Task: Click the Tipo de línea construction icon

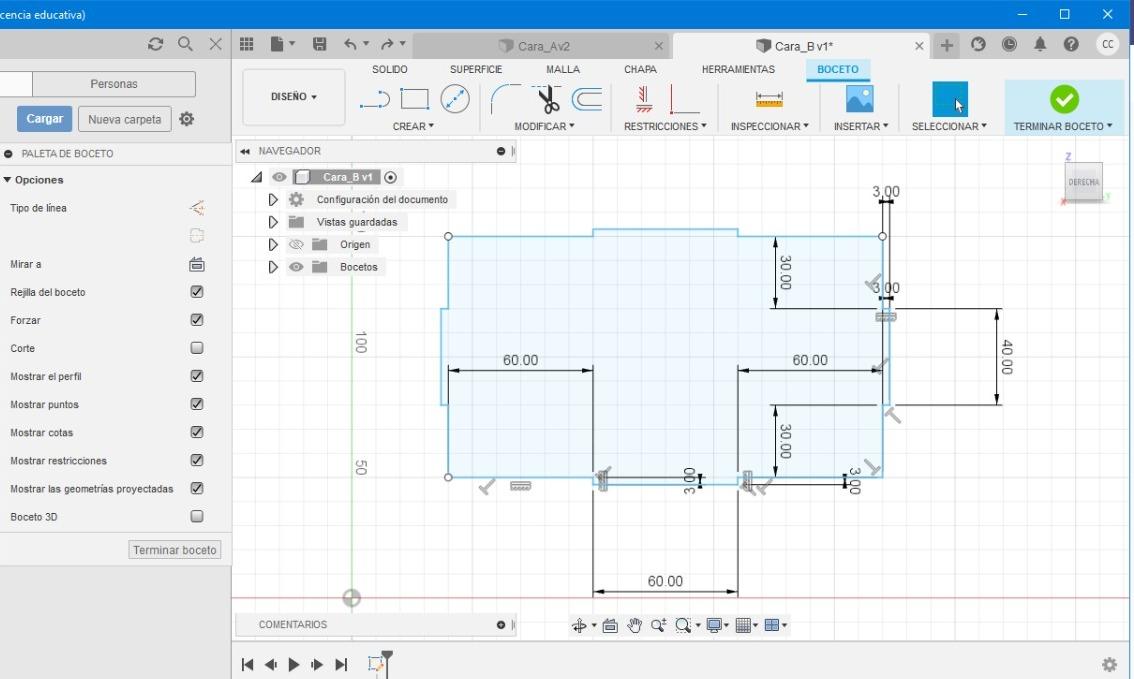Action: [x=197, y=208]
